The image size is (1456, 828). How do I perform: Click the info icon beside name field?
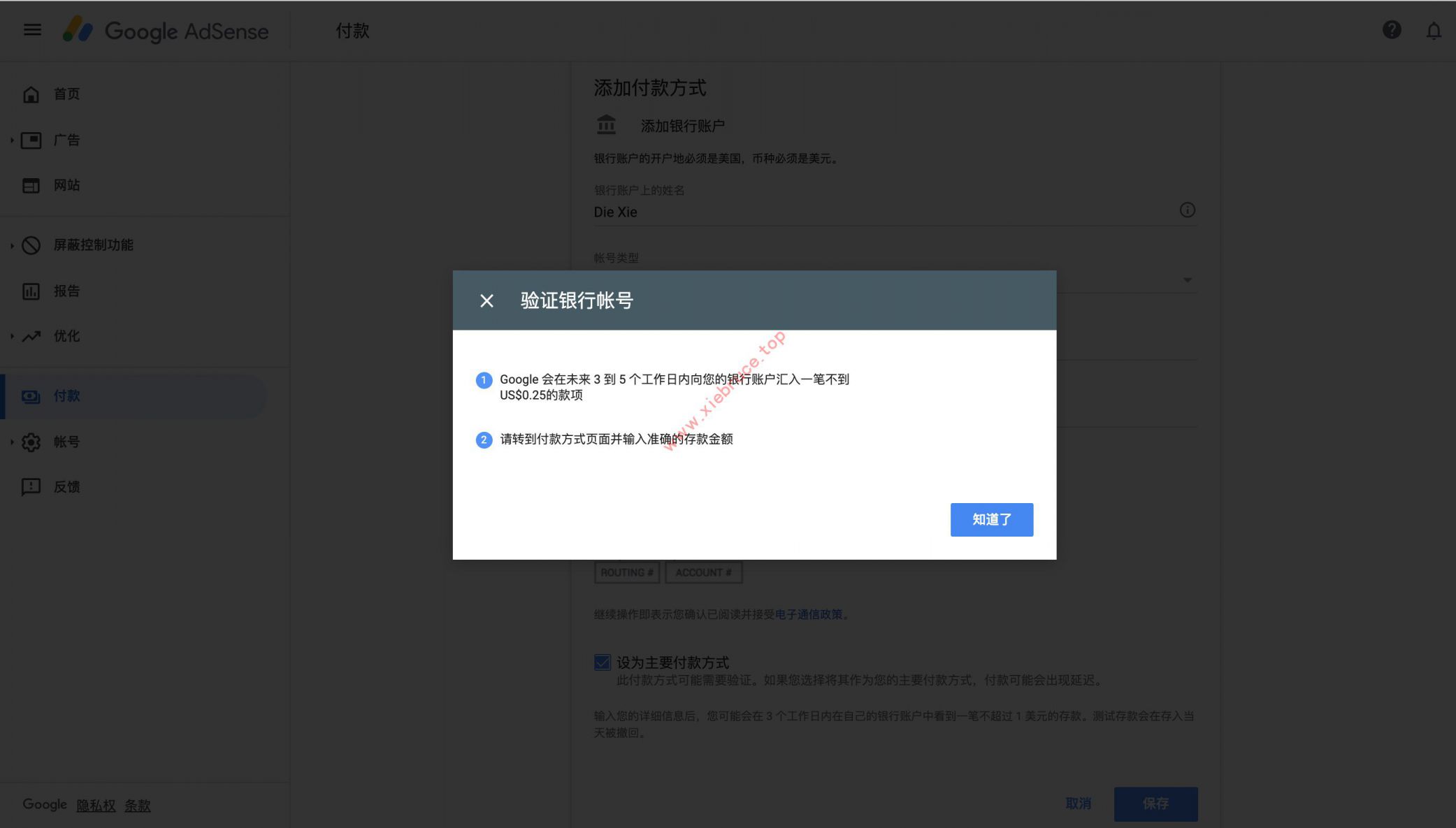click(1187, 210)
